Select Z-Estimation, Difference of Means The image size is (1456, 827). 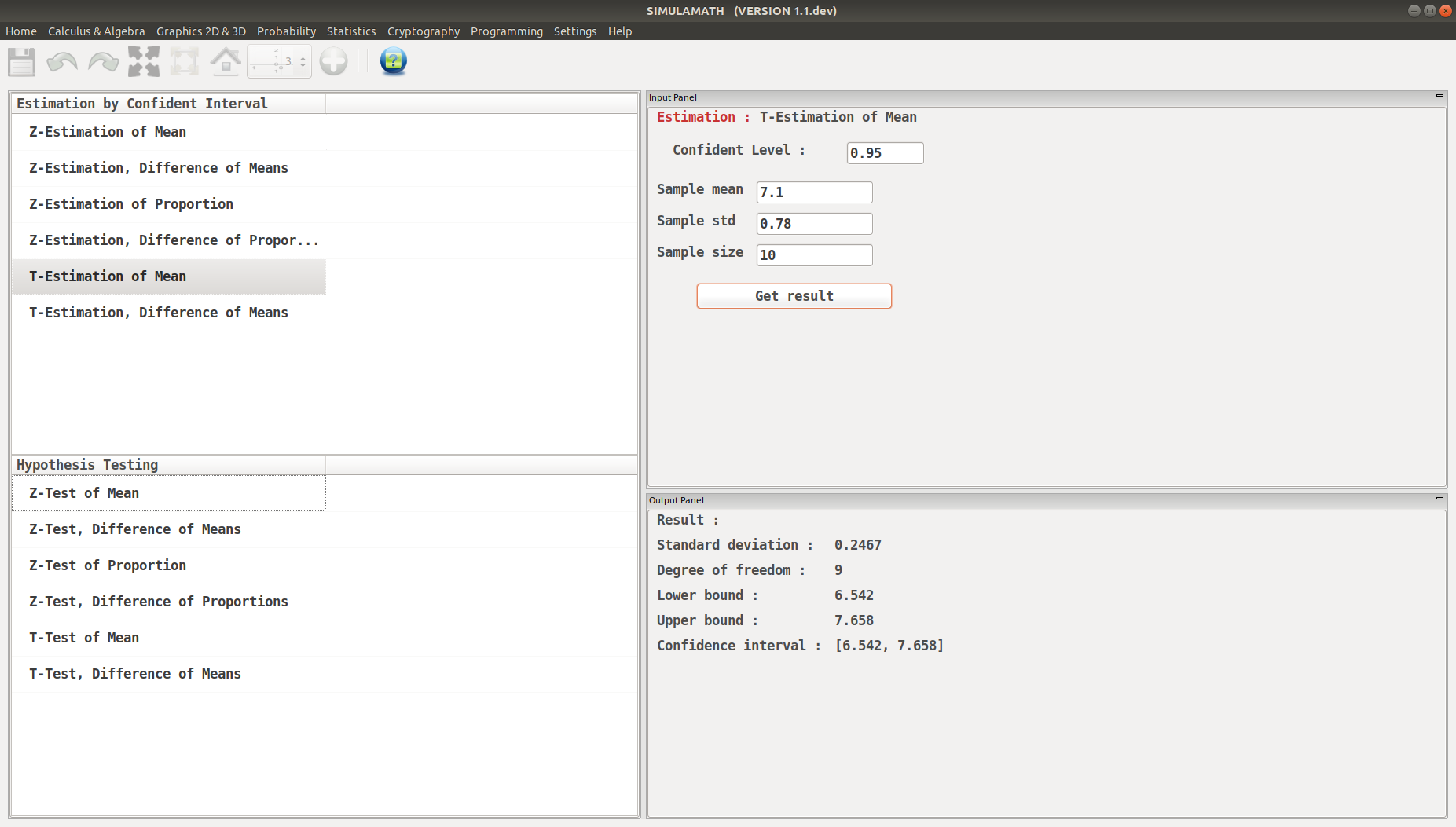pos(169,168)
